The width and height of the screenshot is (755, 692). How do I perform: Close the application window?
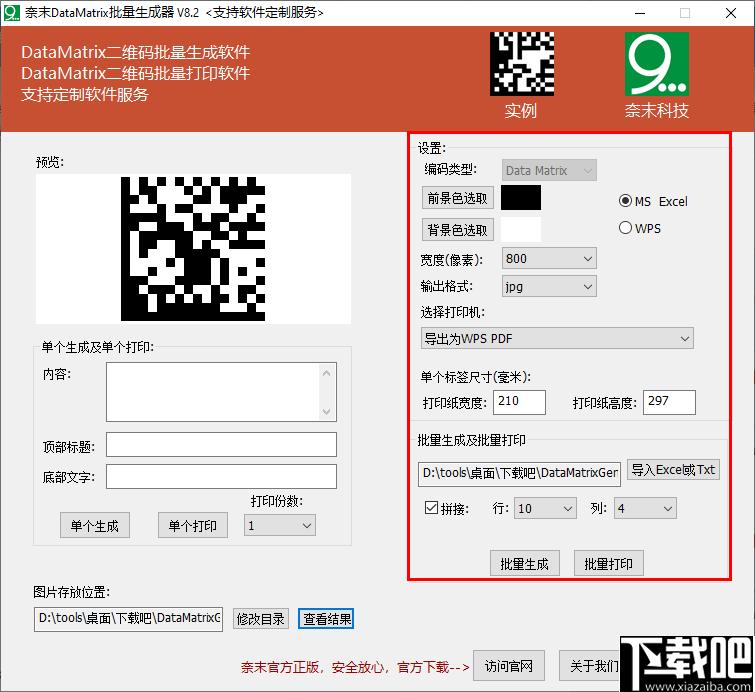pyautogui.click(x=730, y=13)
